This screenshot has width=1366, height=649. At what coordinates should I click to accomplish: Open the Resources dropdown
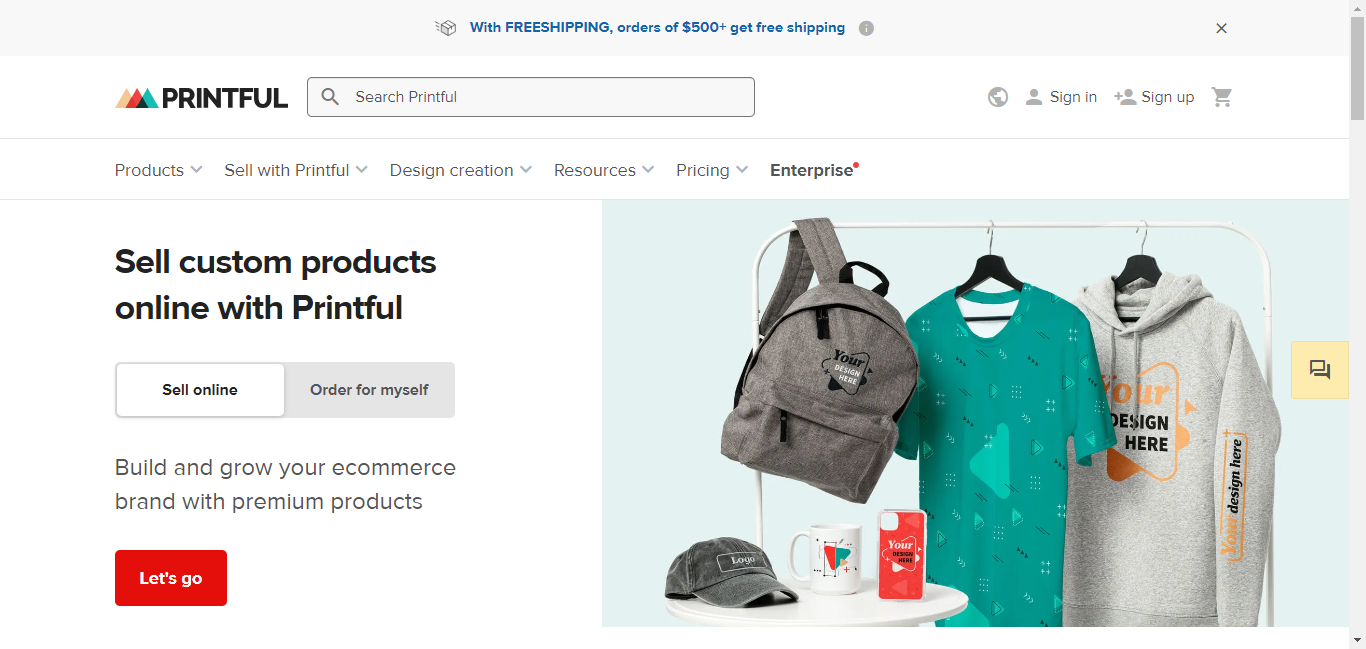coord(603,170)
